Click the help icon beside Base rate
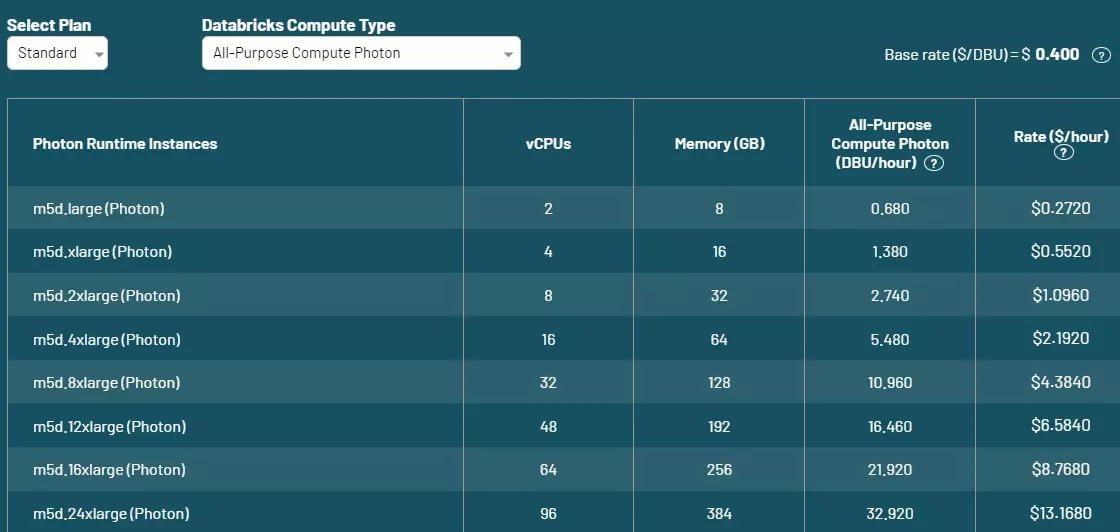 point(1101,55)
